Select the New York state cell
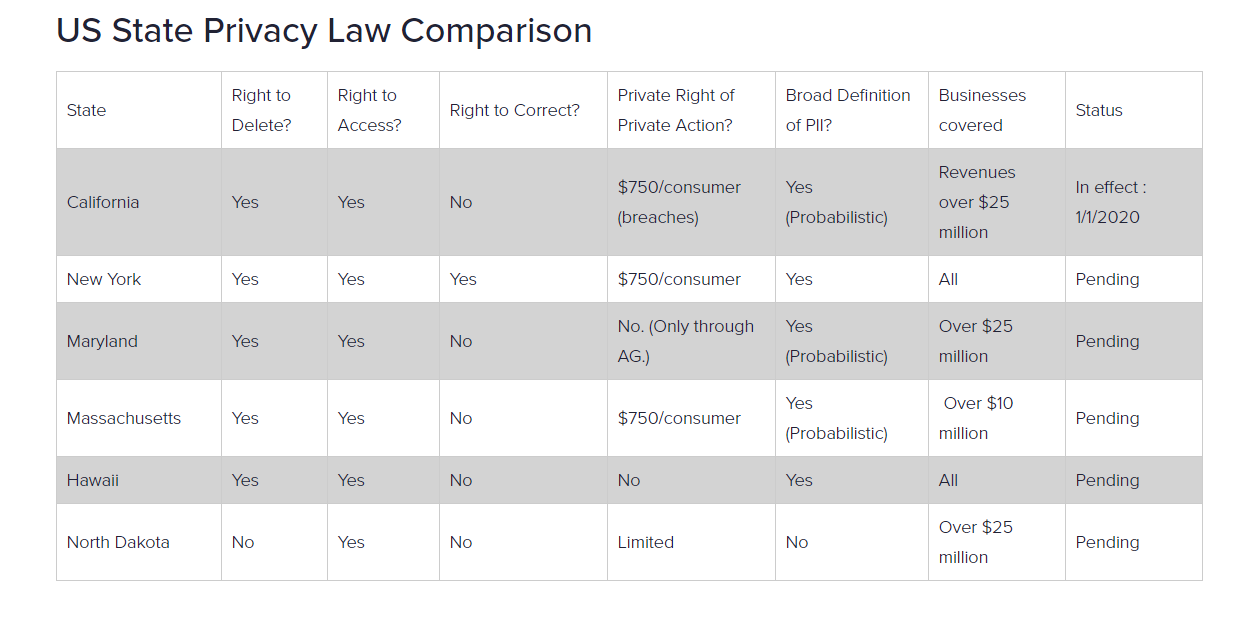This screenshot has height=621, width=1257. point(104,279)
